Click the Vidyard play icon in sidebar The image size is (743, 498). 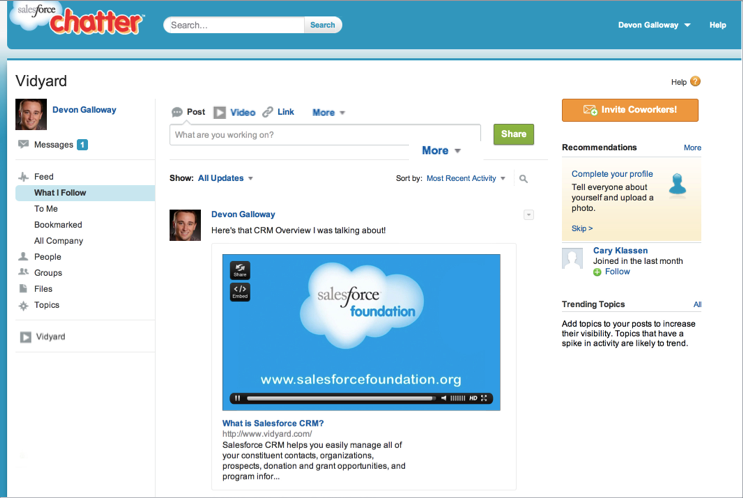coord(25,337)
